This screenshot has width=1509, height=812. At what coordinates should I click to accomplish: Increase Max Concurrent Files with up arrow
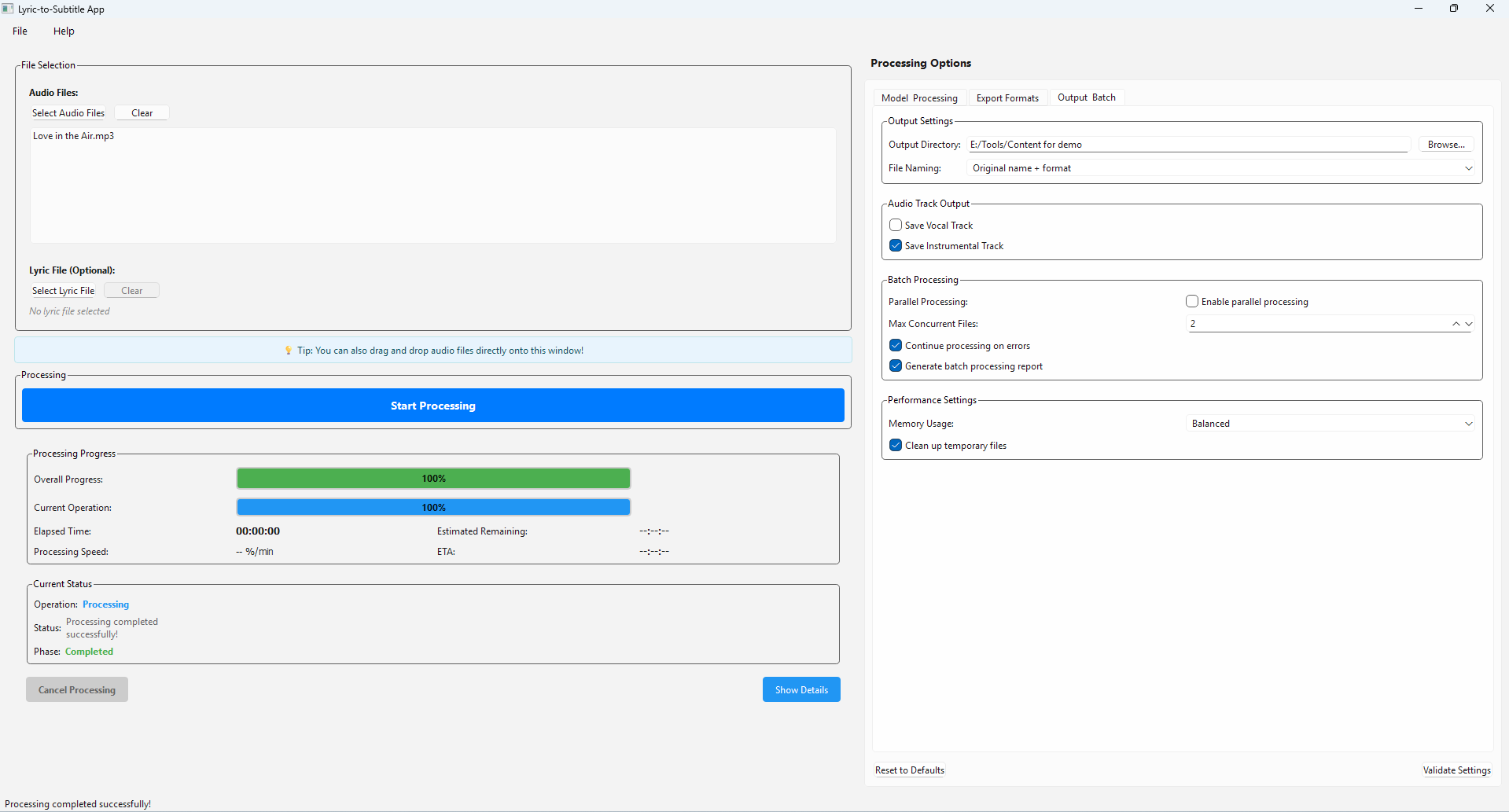(1456, 324)
